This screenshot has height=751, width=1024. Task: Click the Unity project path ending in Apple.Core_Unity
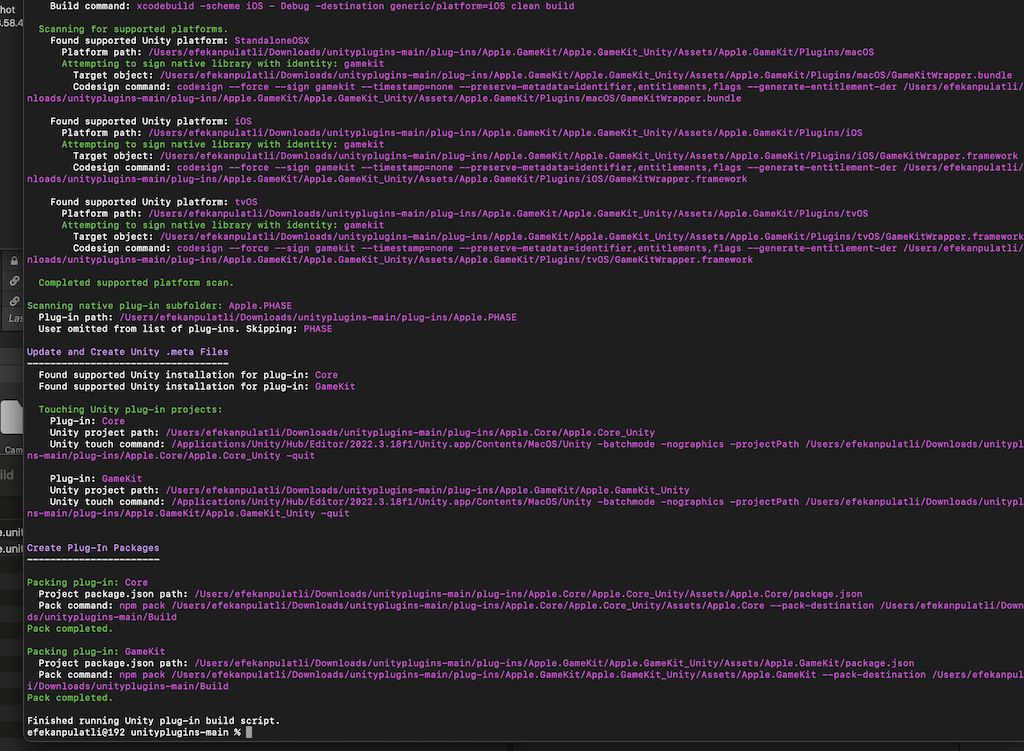click(x=410, y=432)
